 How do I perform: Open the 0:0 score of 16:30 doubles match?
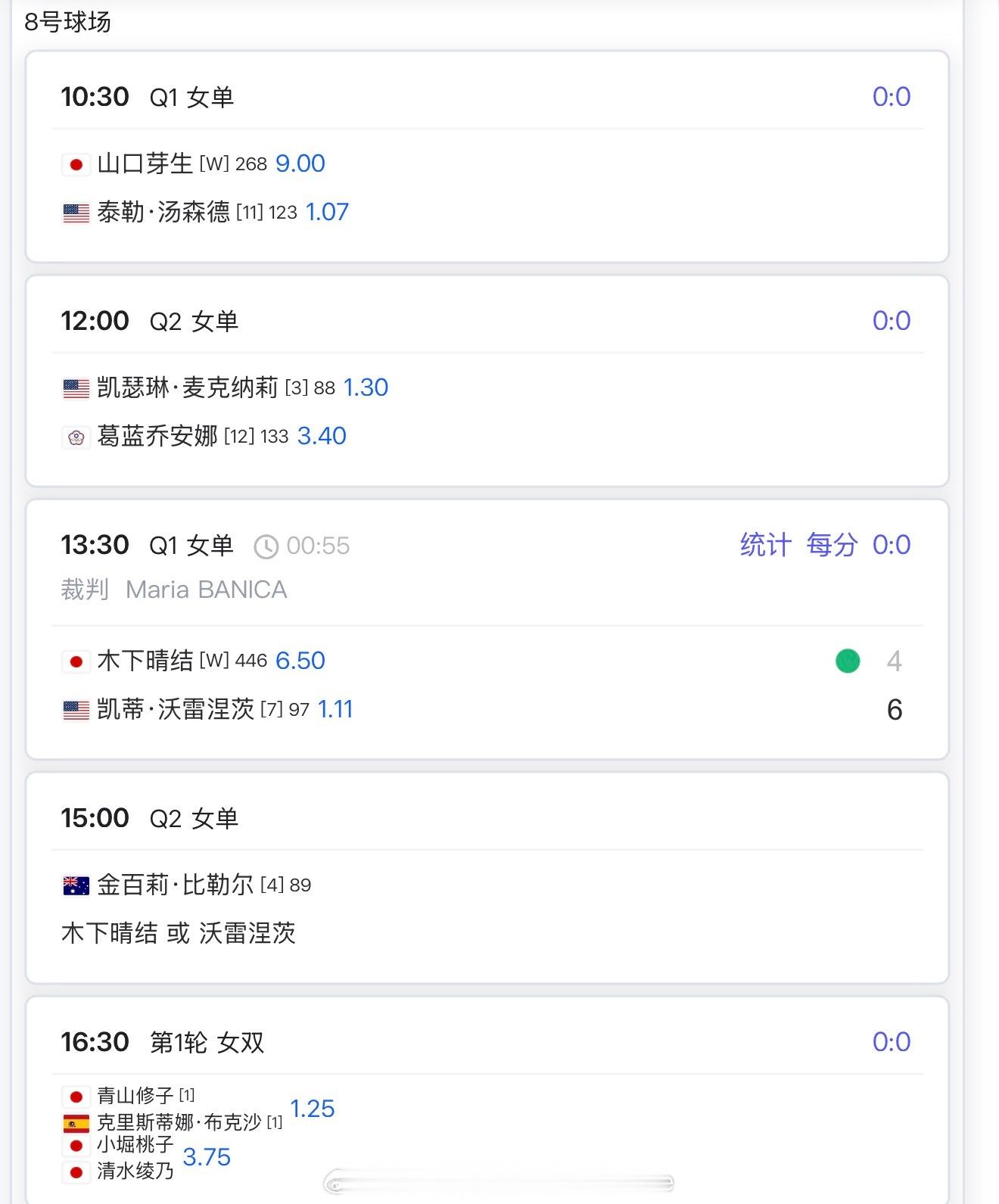pos(891,1042)
